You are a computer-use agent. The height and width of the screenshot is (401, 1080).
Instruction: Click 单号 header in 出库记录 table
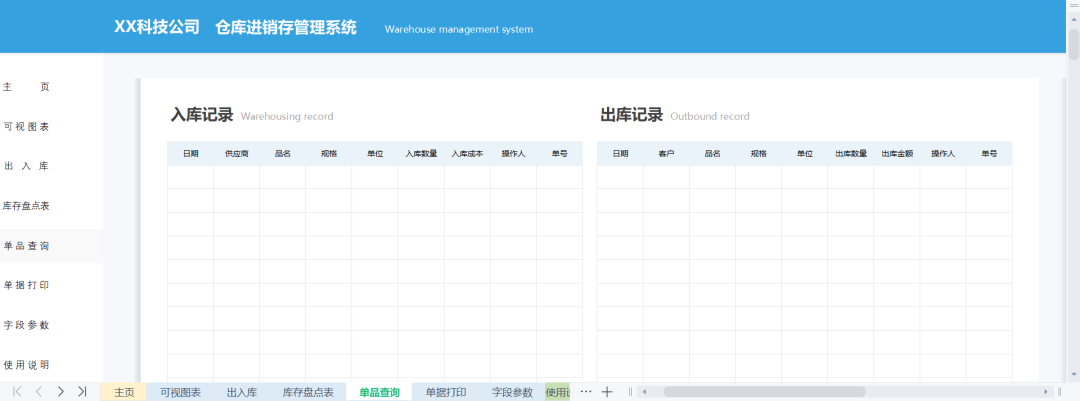point(989,154)
